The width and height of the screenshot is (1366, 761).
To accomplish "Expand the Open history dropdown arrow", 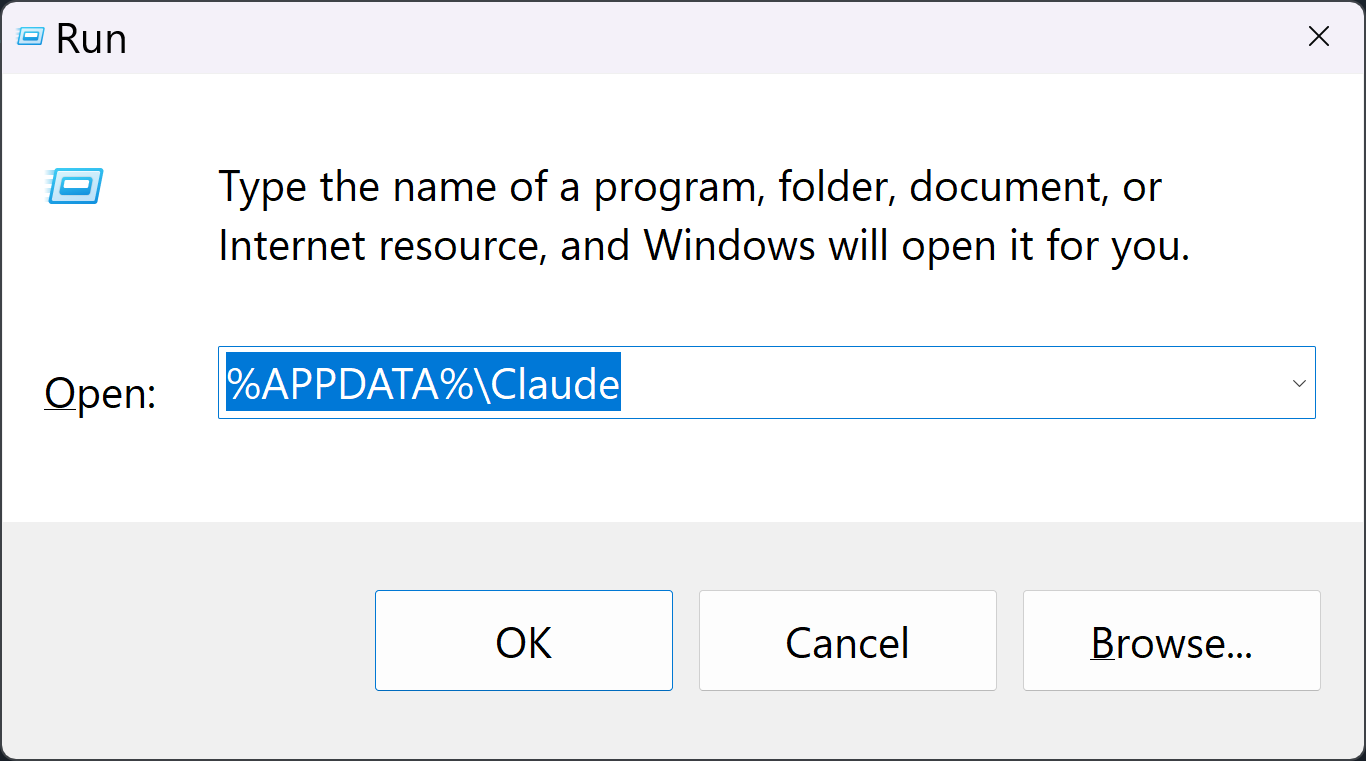I will [x=1299, y=383].
